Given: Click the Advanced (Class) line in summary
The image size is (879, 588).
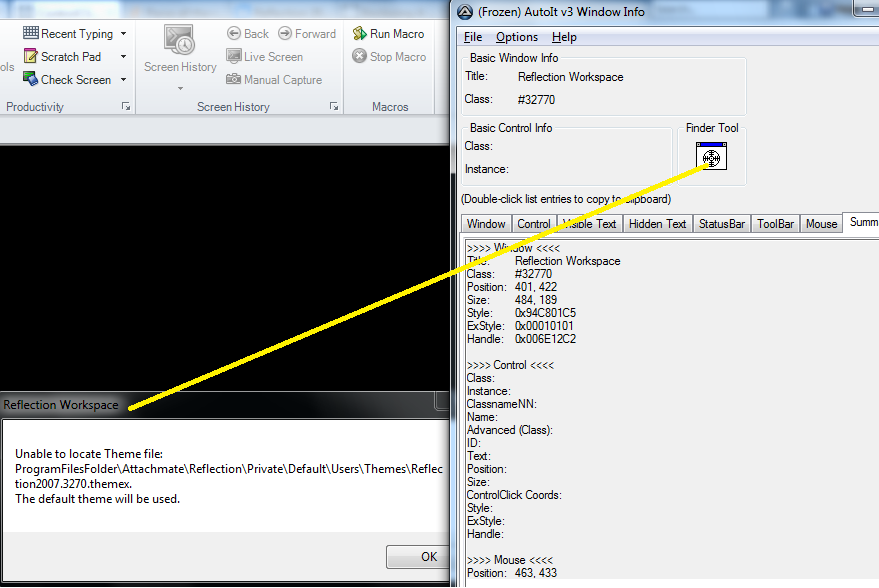Looking at the screenshot, I should coord(510,430).
